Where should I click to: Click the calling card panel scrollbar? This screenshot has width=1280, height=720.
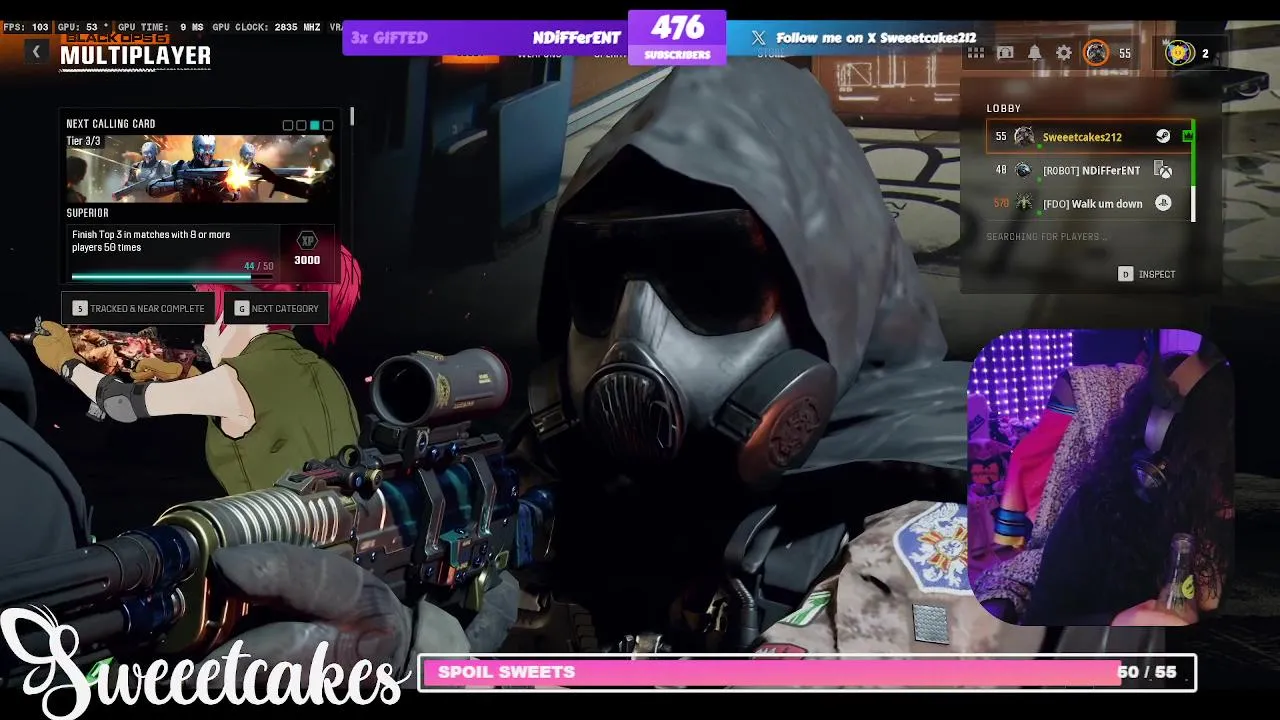coord(352,117)
